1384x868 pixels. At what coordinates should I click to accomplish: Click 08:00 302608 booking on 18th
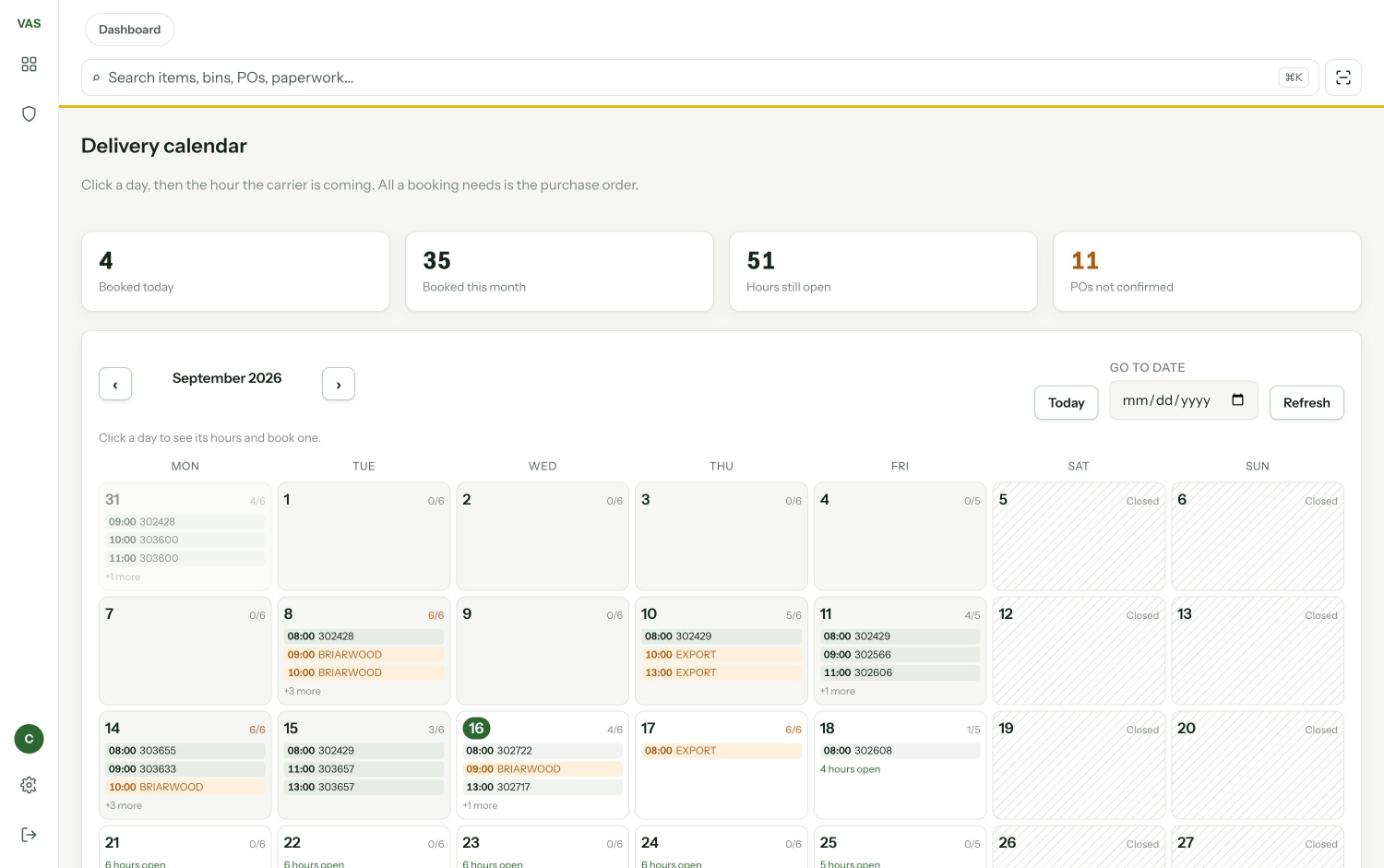pyautogui.click(x=900, y=751)
